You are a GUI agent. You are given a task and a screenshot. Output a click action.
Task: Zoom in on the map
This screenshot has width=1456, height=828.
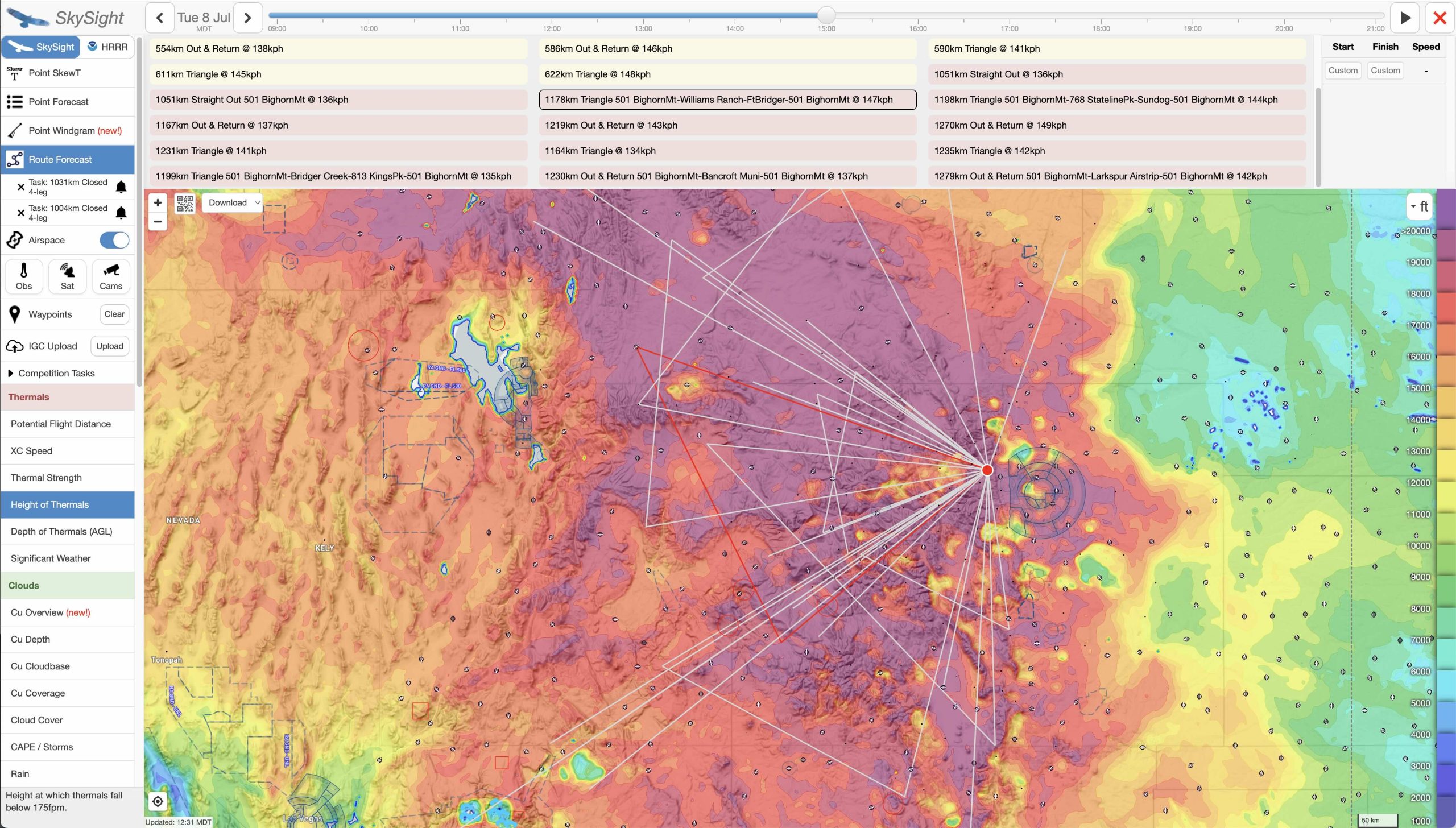click(158, 202)
